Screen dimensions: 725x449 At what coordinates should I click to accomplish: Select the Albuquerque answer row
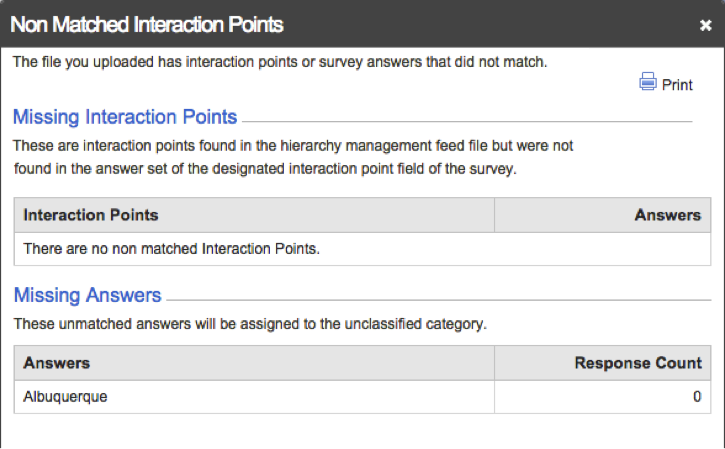click(362, 397)
